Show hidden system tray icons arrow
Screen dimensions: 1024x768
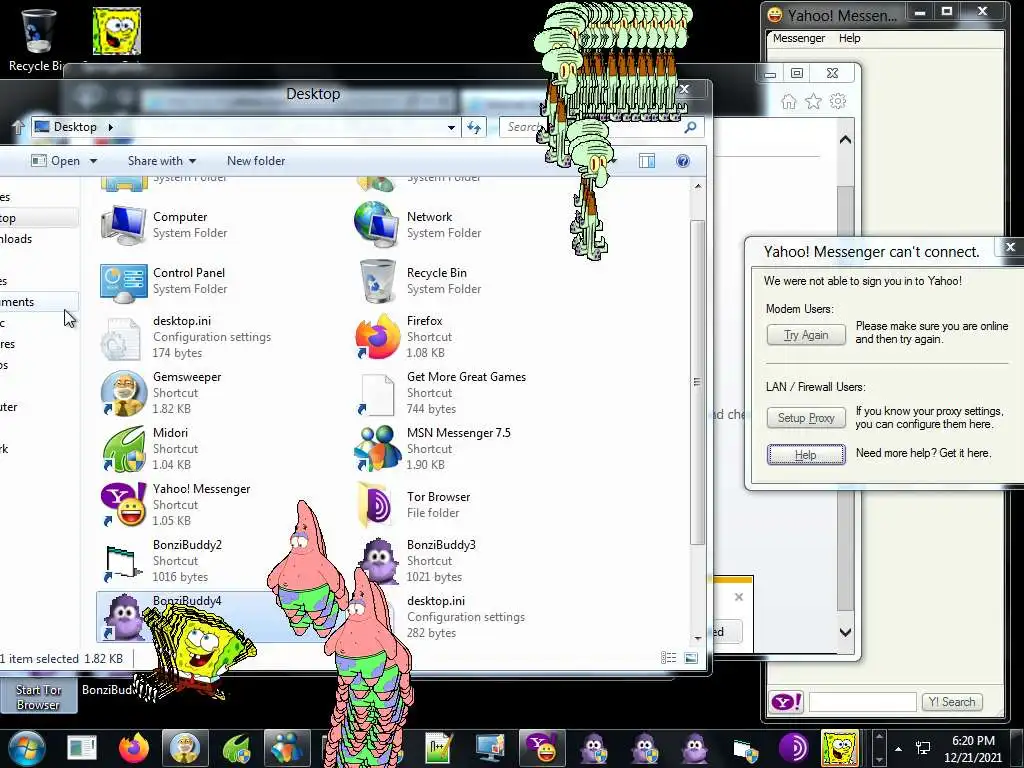pyautogui.click(x=899, y=748)
